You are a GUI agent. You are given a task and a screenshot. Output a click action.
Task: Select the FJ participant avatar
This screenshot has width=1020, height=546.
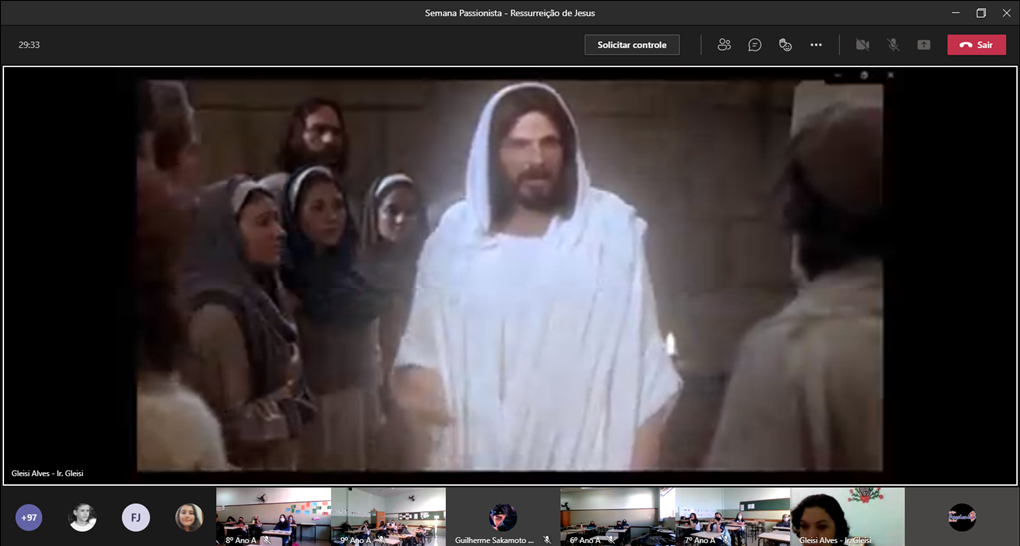pos(135,517)
